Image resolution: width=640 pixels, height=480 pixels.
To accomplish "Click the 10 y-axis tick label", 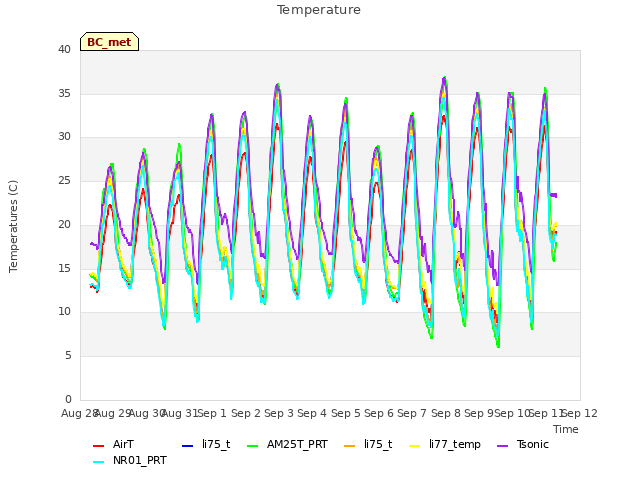I will pos(64,312).
